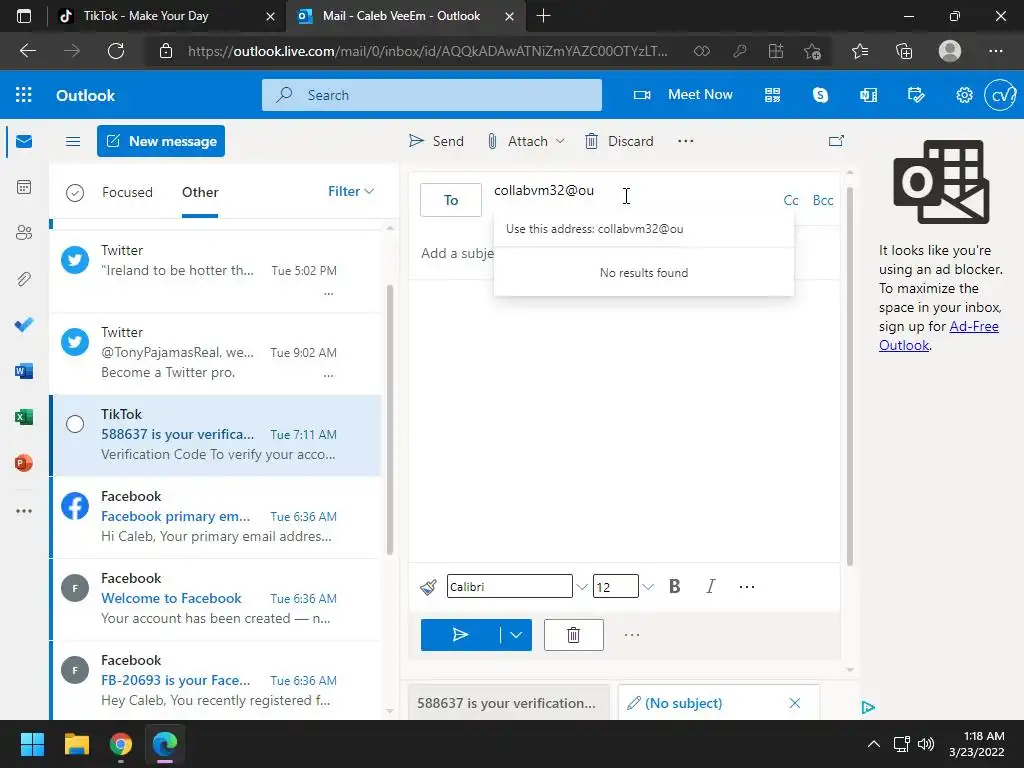Click the Discard button
Viewport: 1024px width, 768px height.
pyautogui.click(x=619, y=141)
